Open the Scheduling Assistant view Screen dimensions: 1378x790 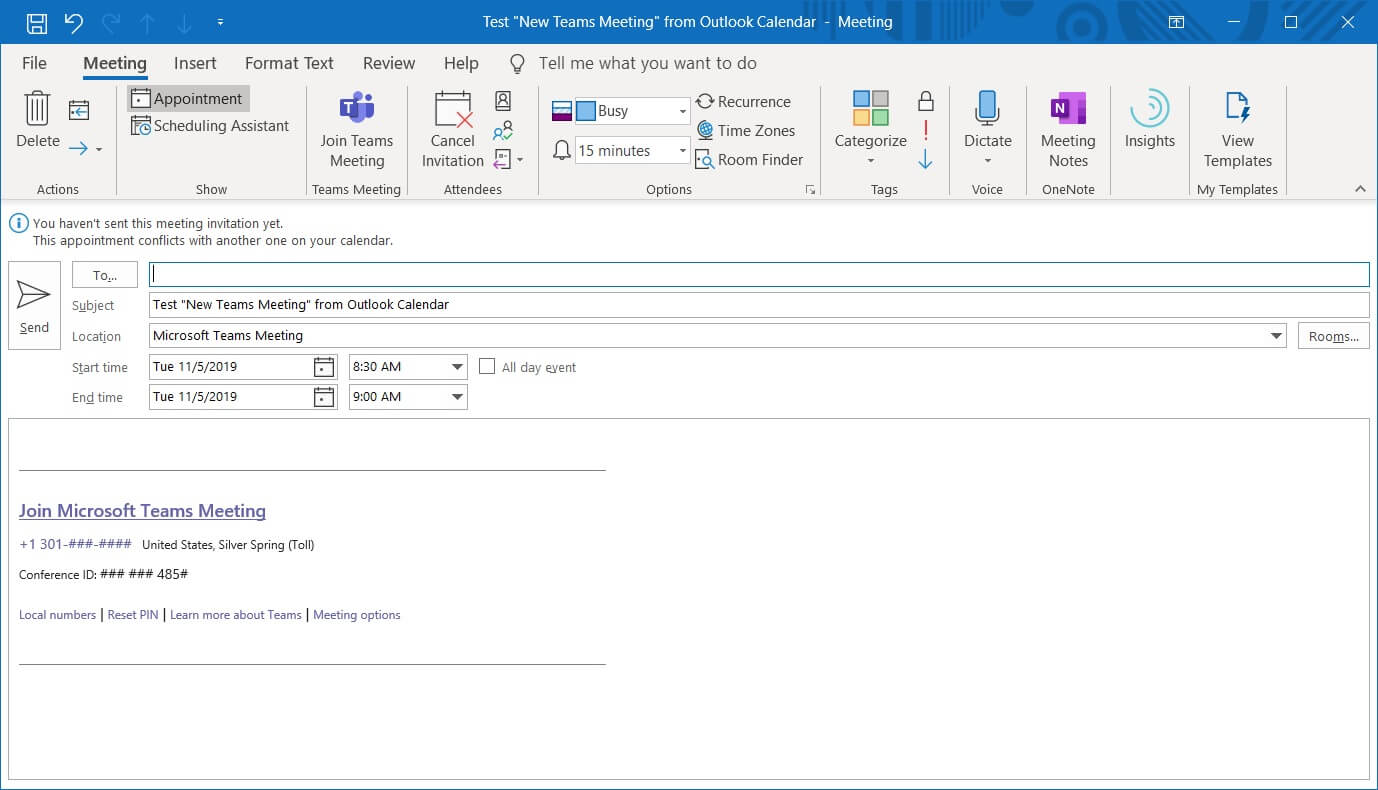[210, 126]
